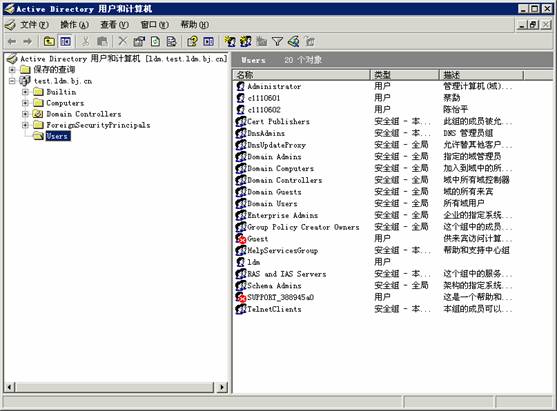557x411 pixels.
Task: Select Domain Controllers folder in tree
Action: point(84,114)
